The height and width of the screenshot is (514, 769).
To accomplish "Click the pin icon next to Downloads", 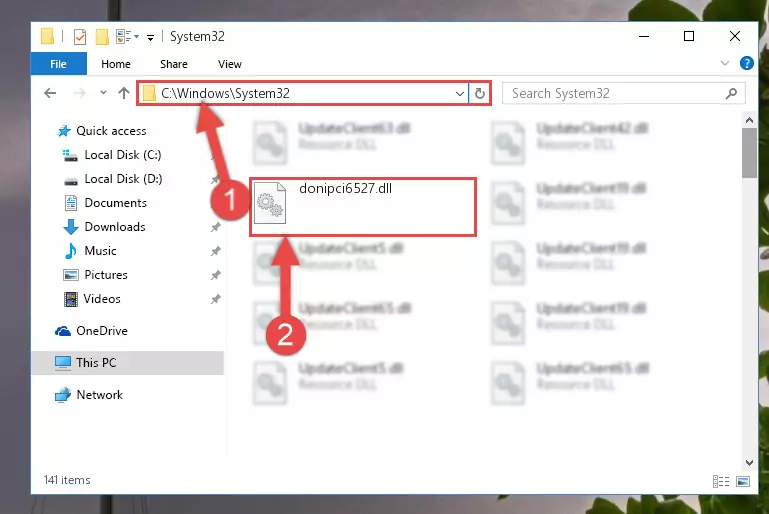I will pyautogui.click(x=215, y=227).
